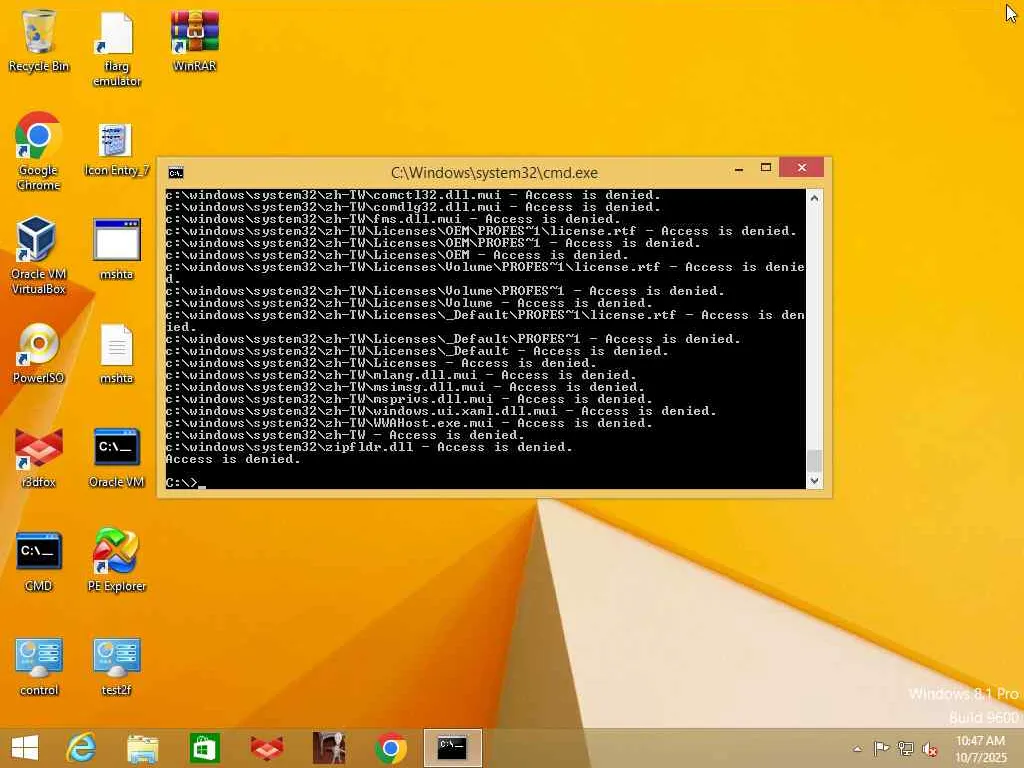Image resolution: width=1024 pixels, height=768 pixels.
Task: Open the Windows Start button
Action: (25, 748)
